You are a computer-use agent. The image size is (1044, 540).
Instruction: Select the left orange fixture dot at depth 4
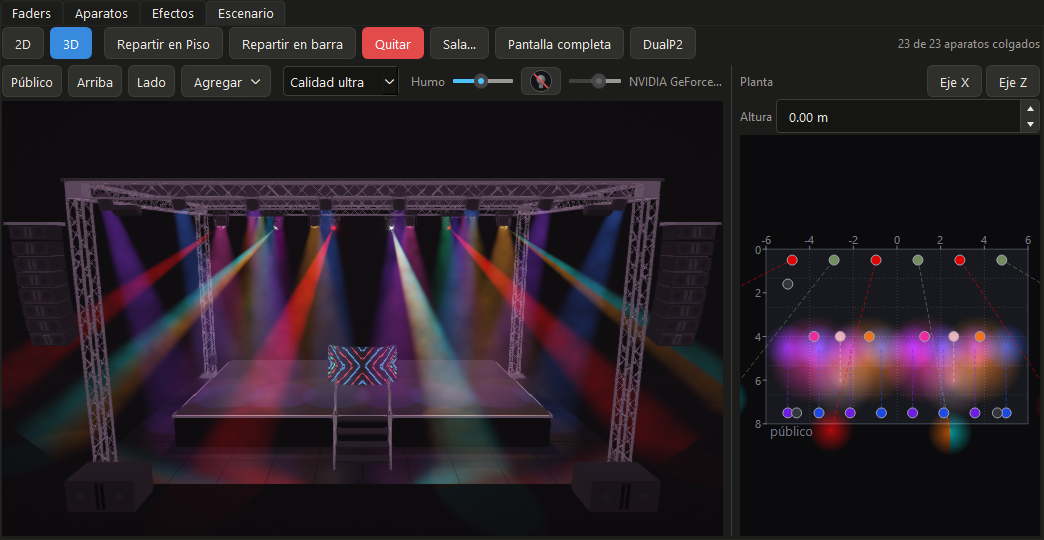point(869,336)
